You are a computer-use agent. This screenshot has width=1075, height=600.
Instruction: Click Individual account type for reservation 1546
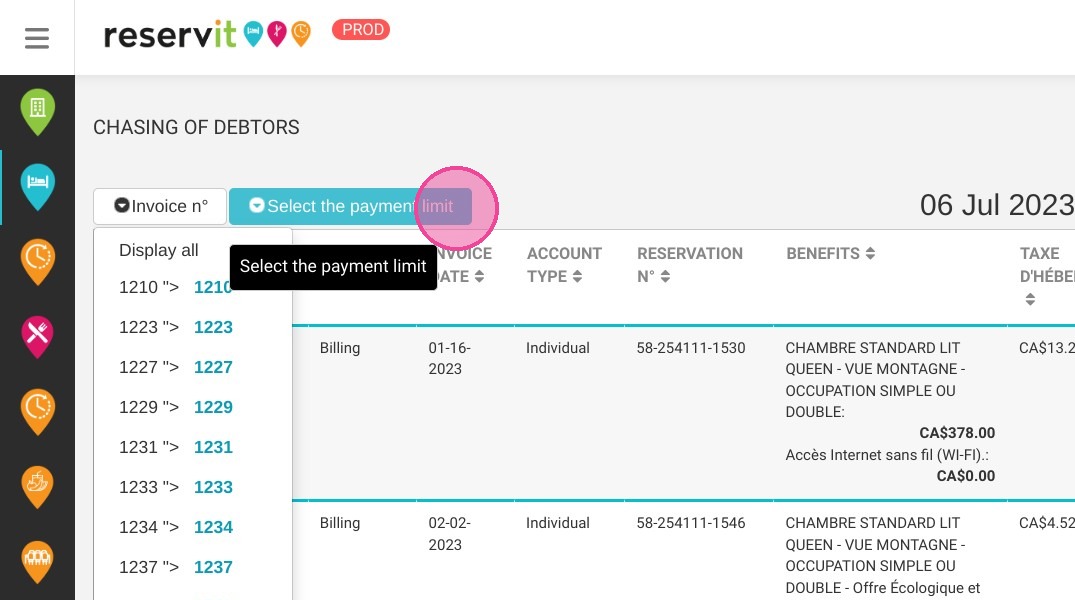click(557, 523)
